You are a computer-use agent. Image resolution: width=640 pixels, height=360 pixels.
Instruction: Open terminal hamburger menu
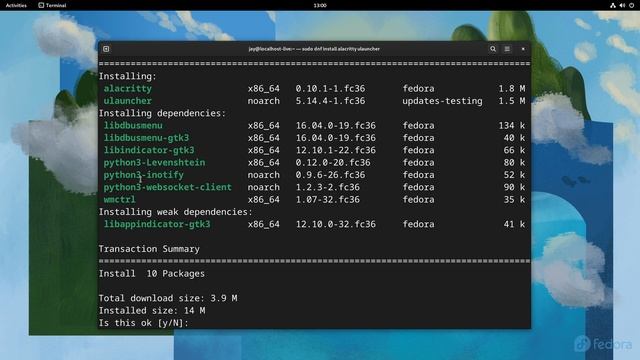click(507, 49)
